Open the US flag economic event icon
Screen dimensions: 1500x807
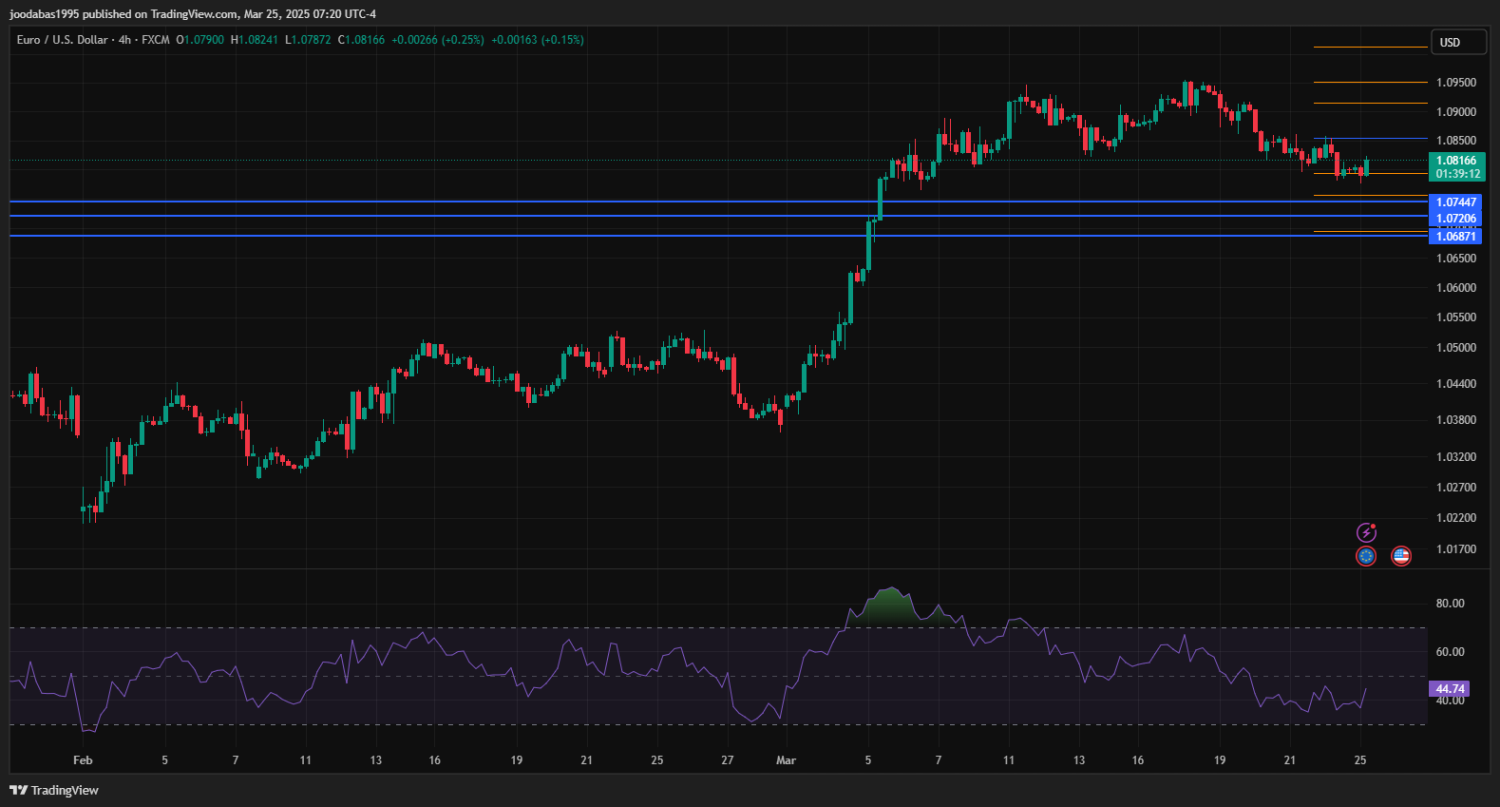click(x=1401, y=556)
